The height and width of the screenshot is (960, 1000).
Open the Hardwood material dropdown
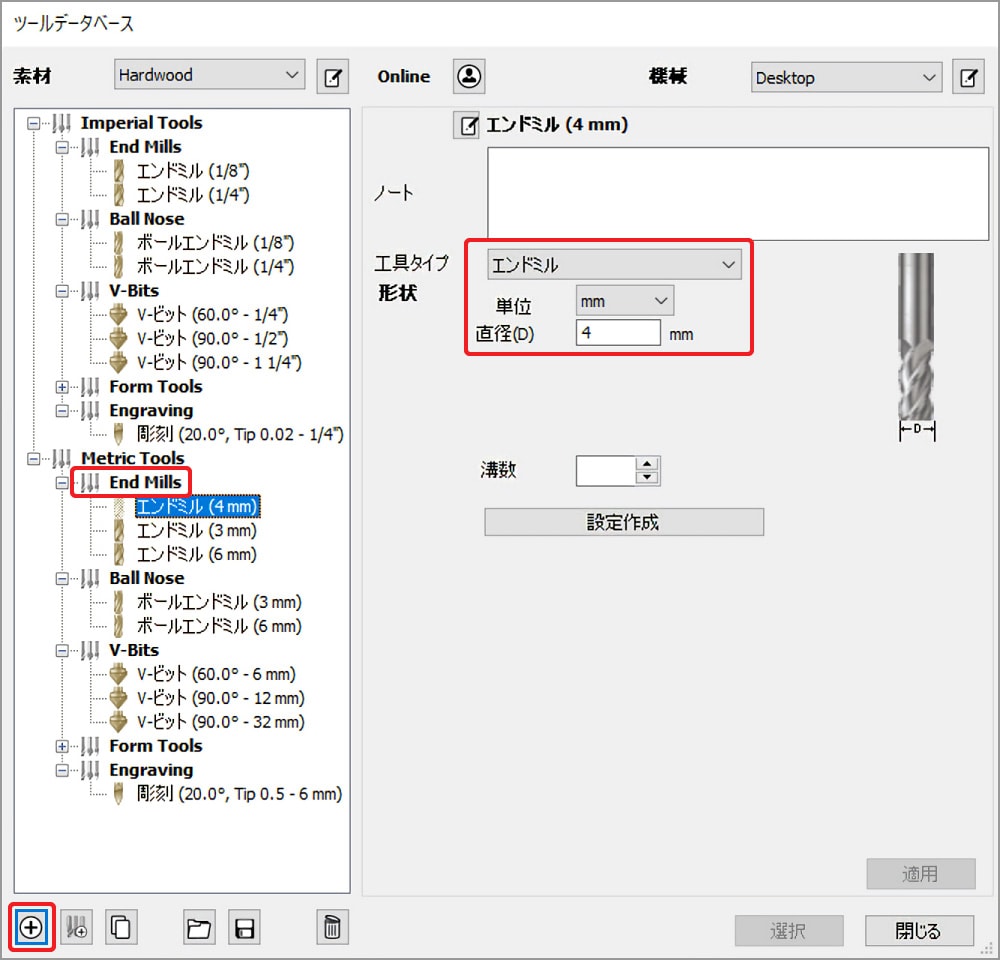(210, 75)
